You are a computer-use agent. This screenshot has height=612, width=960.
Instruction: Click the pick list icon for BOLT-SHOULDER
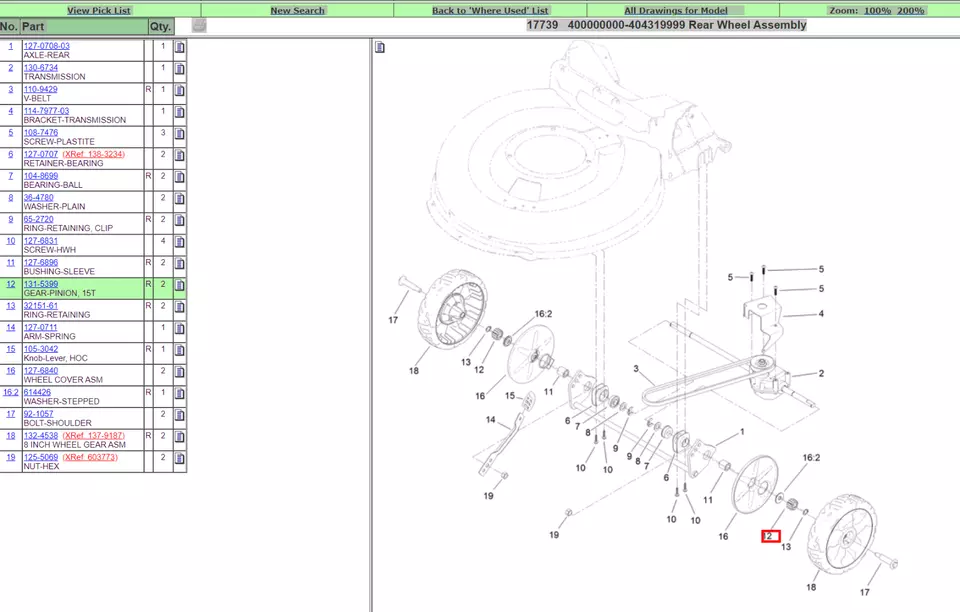pos(179,413)
